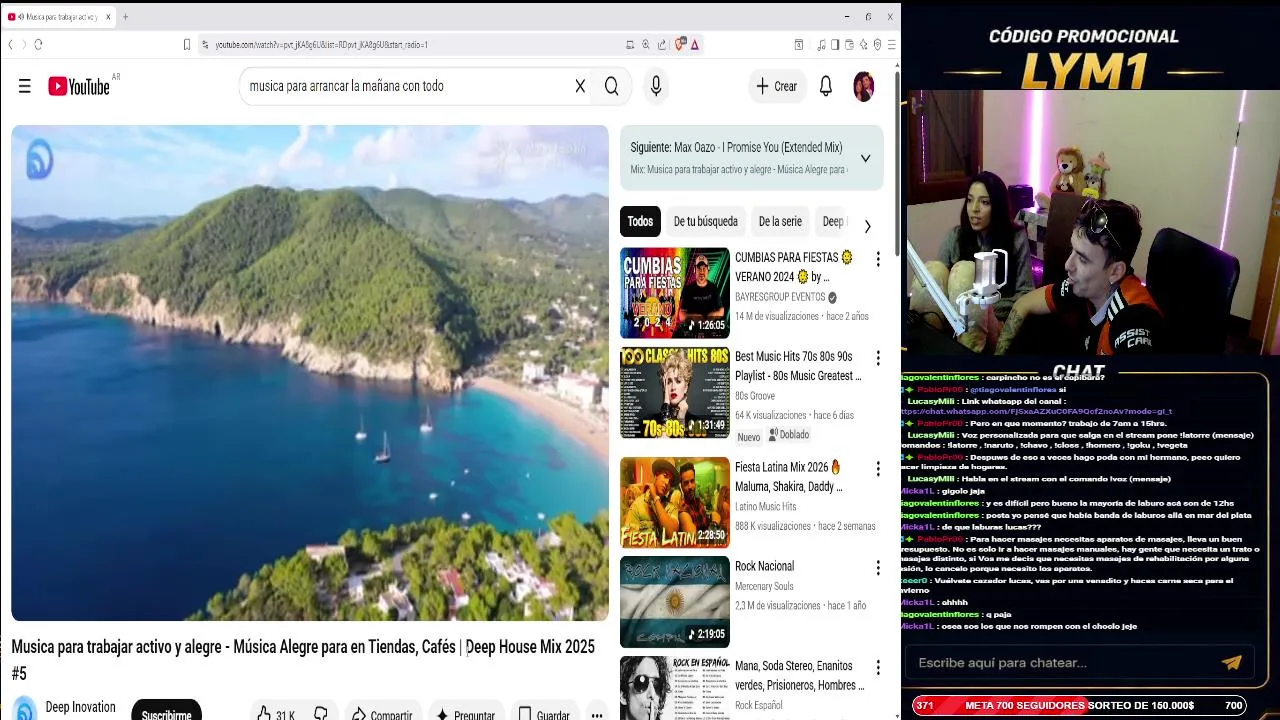The height and width of the screenshot is (720, 1280).
Task: Open options for Rock Nacional video
Action: (x=878, y=568)
